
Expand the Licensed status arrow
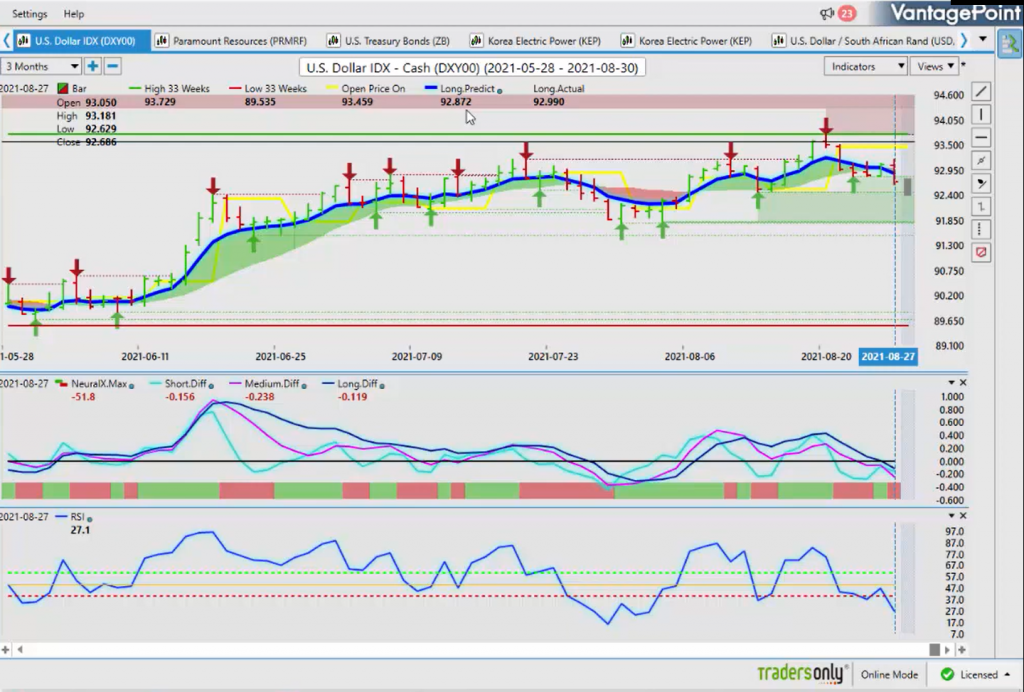(x=1007, y=674)
